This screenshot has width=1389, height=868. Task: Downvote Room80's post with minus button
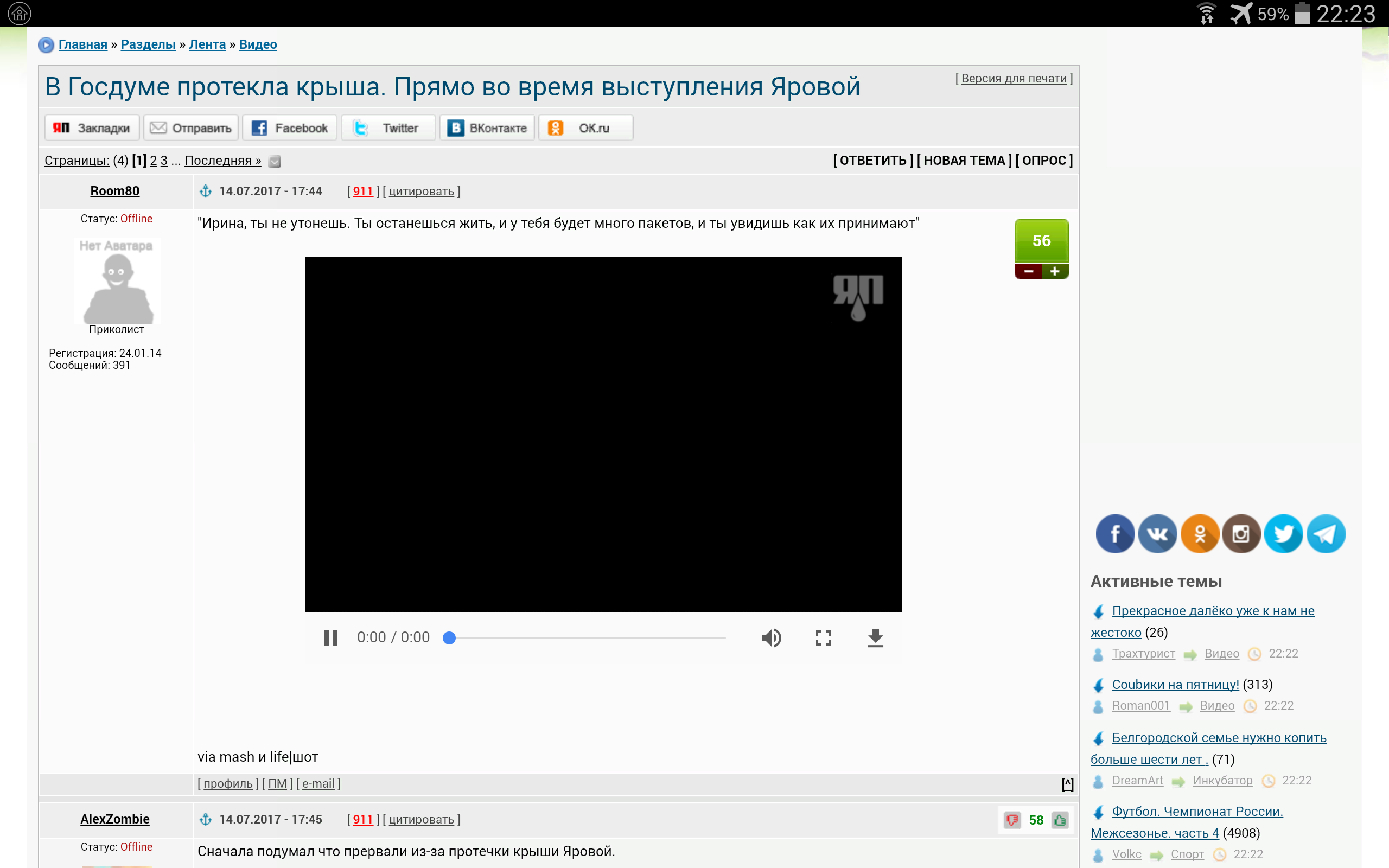click(x=1028, y=272)
